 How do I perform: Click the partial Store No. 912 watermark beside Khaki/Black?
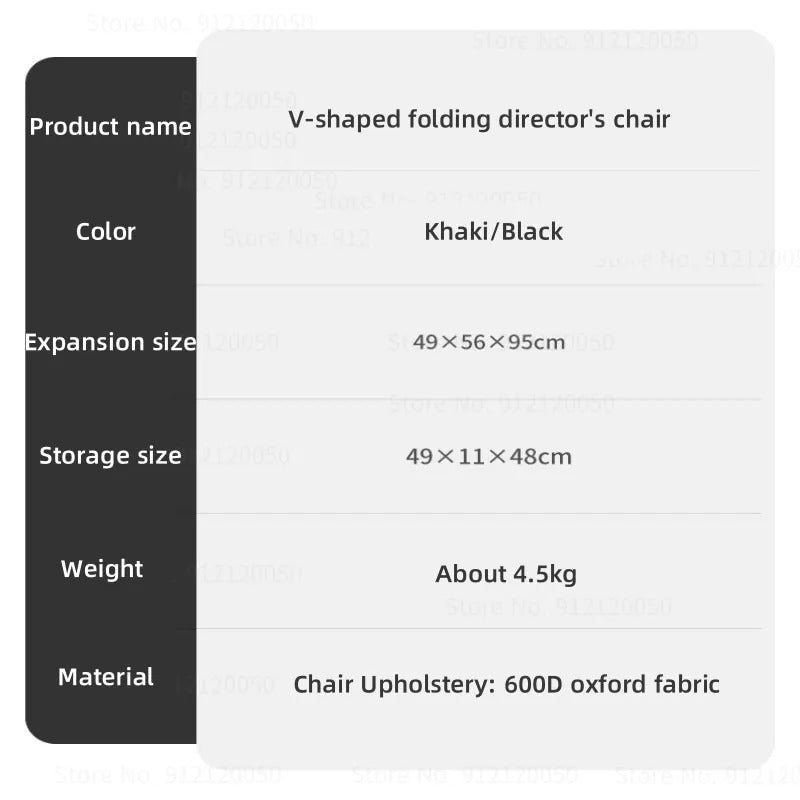[x=296, y=238]
